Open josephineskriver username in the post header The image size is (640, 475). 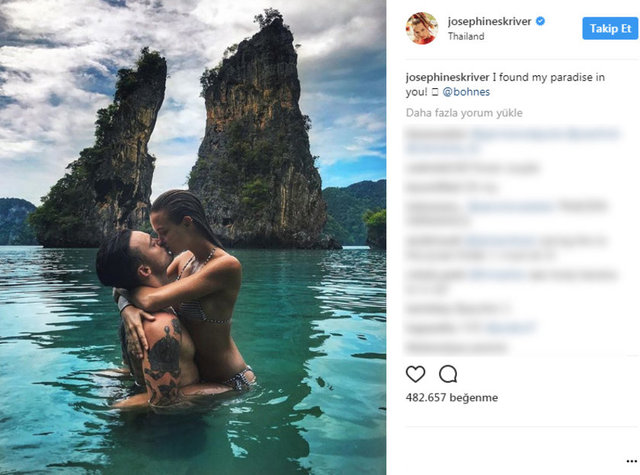[x=489, y=21]
